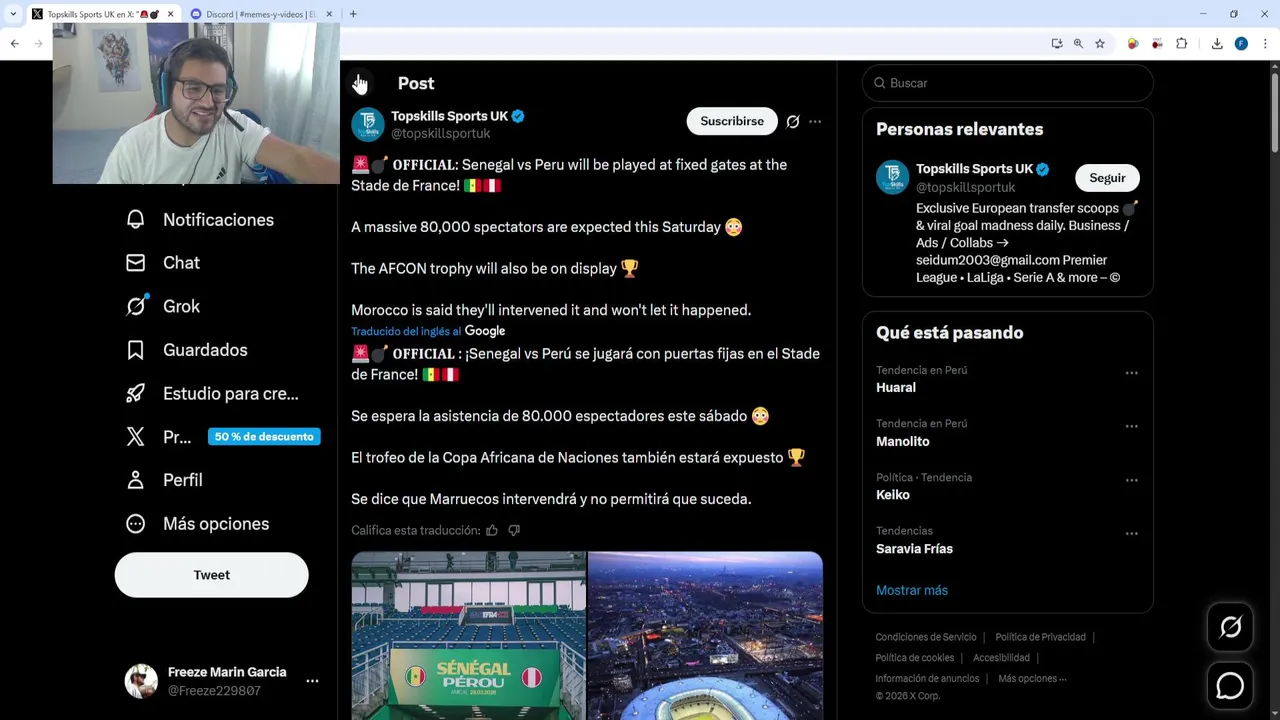Open account menu for Freeze Marin Garcia
This screenshot has width=1280, height=720.
coord(312,681)
